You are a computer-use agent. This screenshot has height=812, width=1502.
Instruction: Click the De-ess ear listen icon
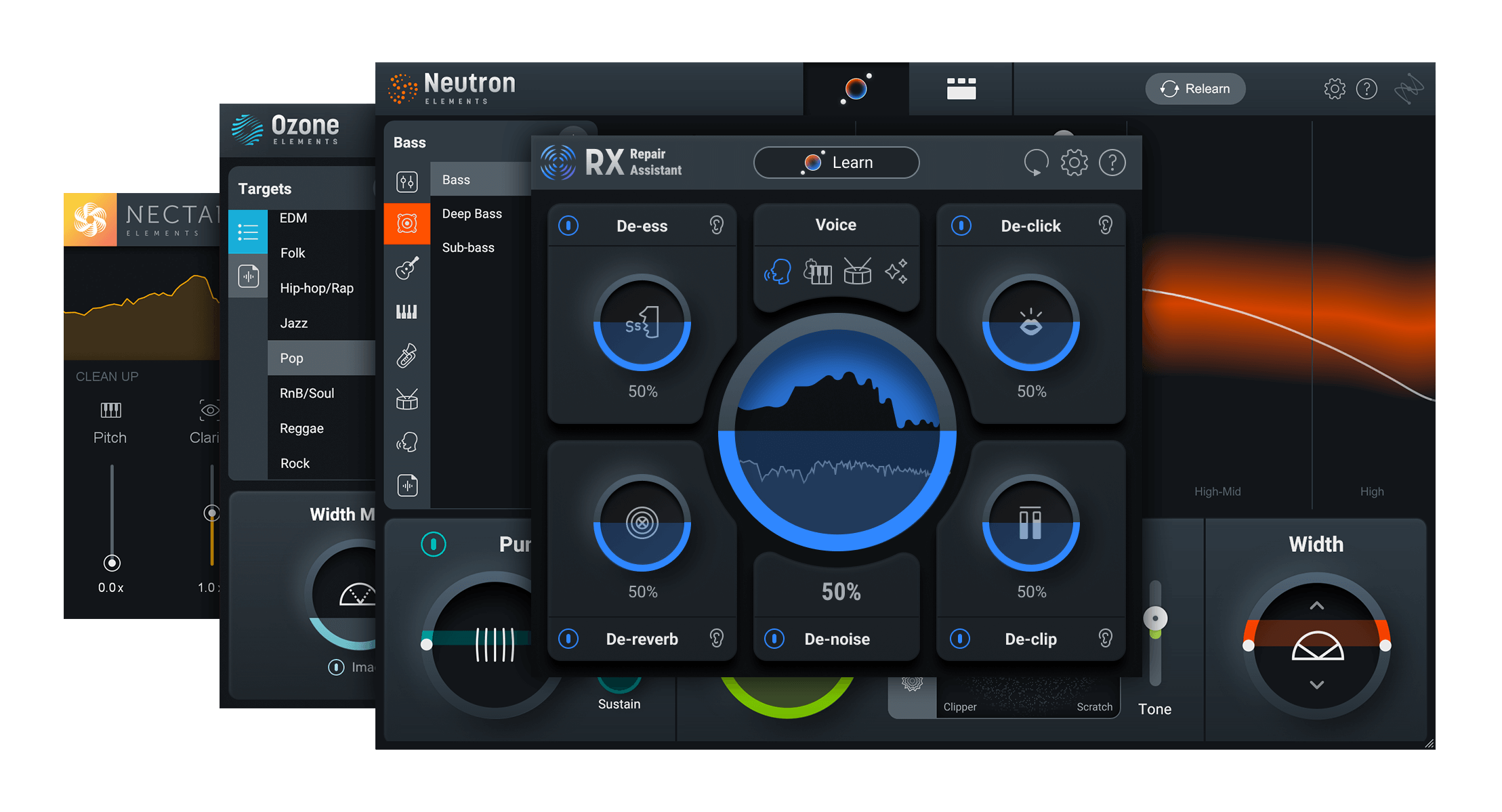pyautogui.click(x=716, y=225)
